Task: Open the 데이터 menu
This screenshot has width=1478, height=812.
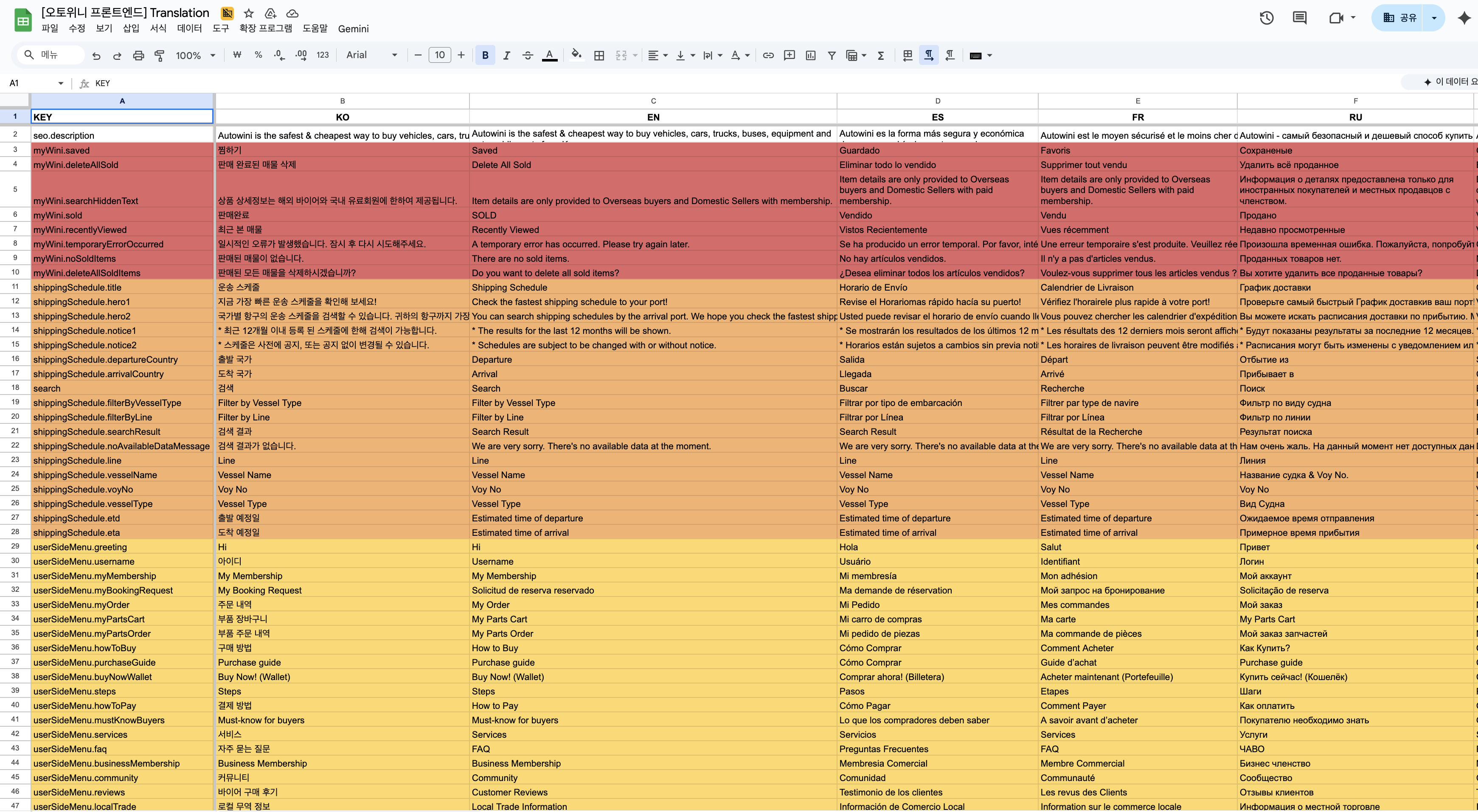Action: tap(189, 29)
